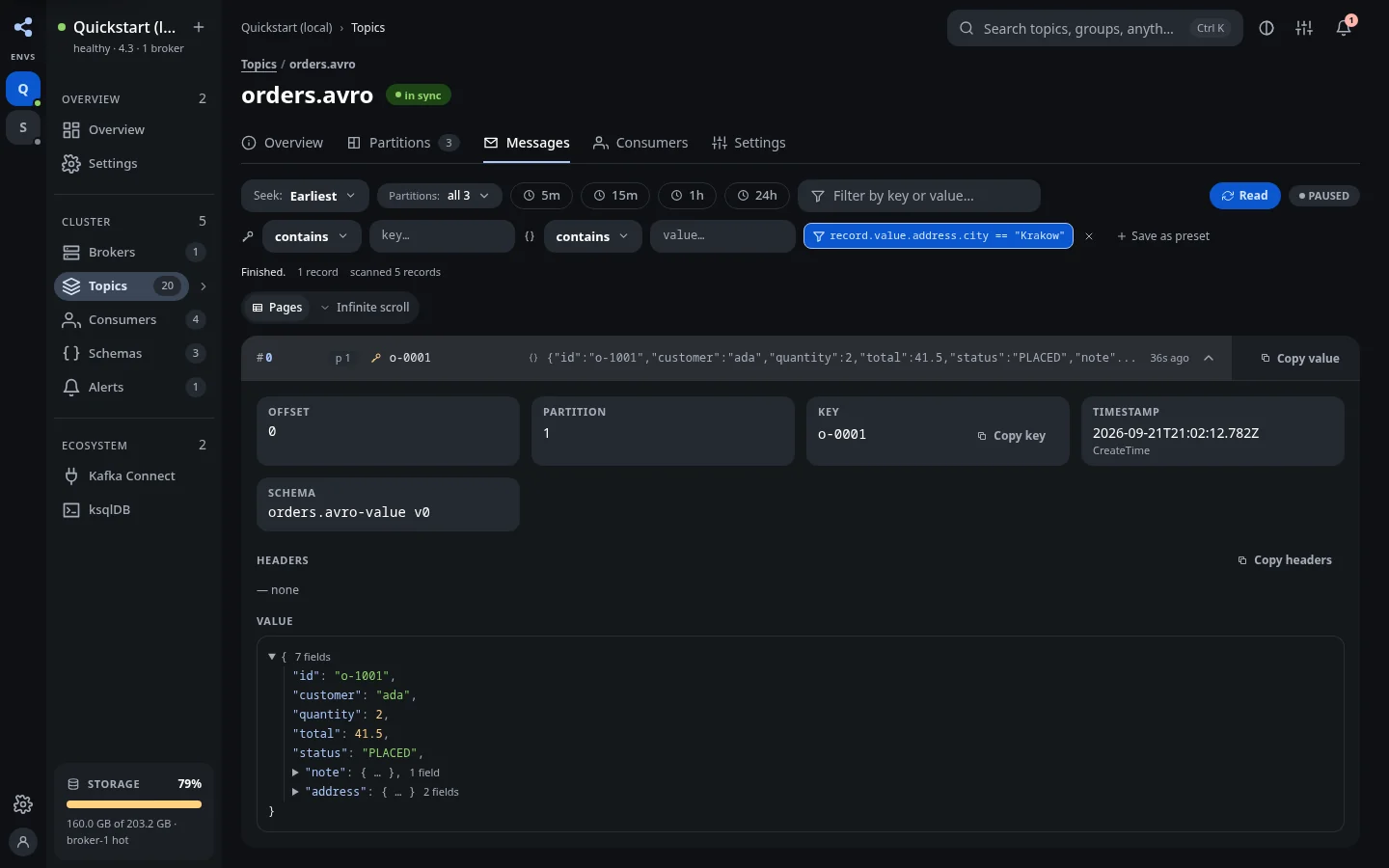Select the 24h time range
This screenshot has width=1389, height=868.
pyautogui.click(x=757, y=196)
